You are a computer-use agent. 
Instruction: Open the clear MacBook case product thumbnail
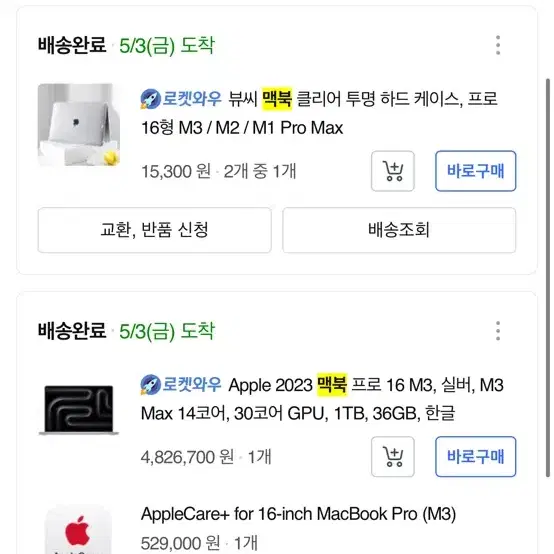click(x=79, y=125)
